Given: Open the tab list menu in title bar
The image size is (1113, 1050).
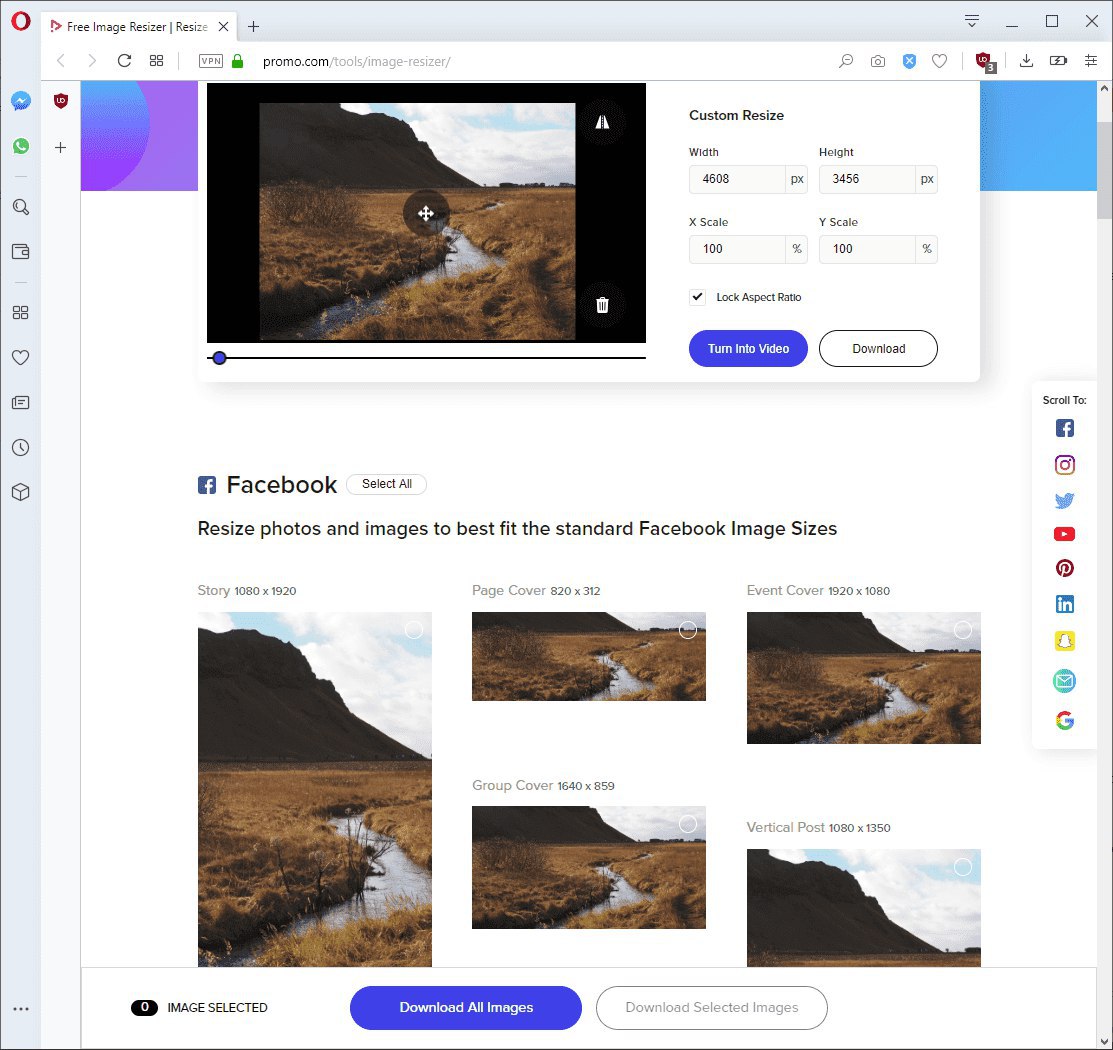Looking at the screenshot, I should [x=972, y=21].
